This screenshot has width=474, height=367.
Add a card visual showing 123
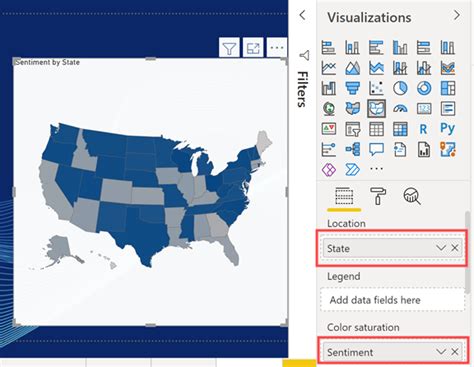424,108
